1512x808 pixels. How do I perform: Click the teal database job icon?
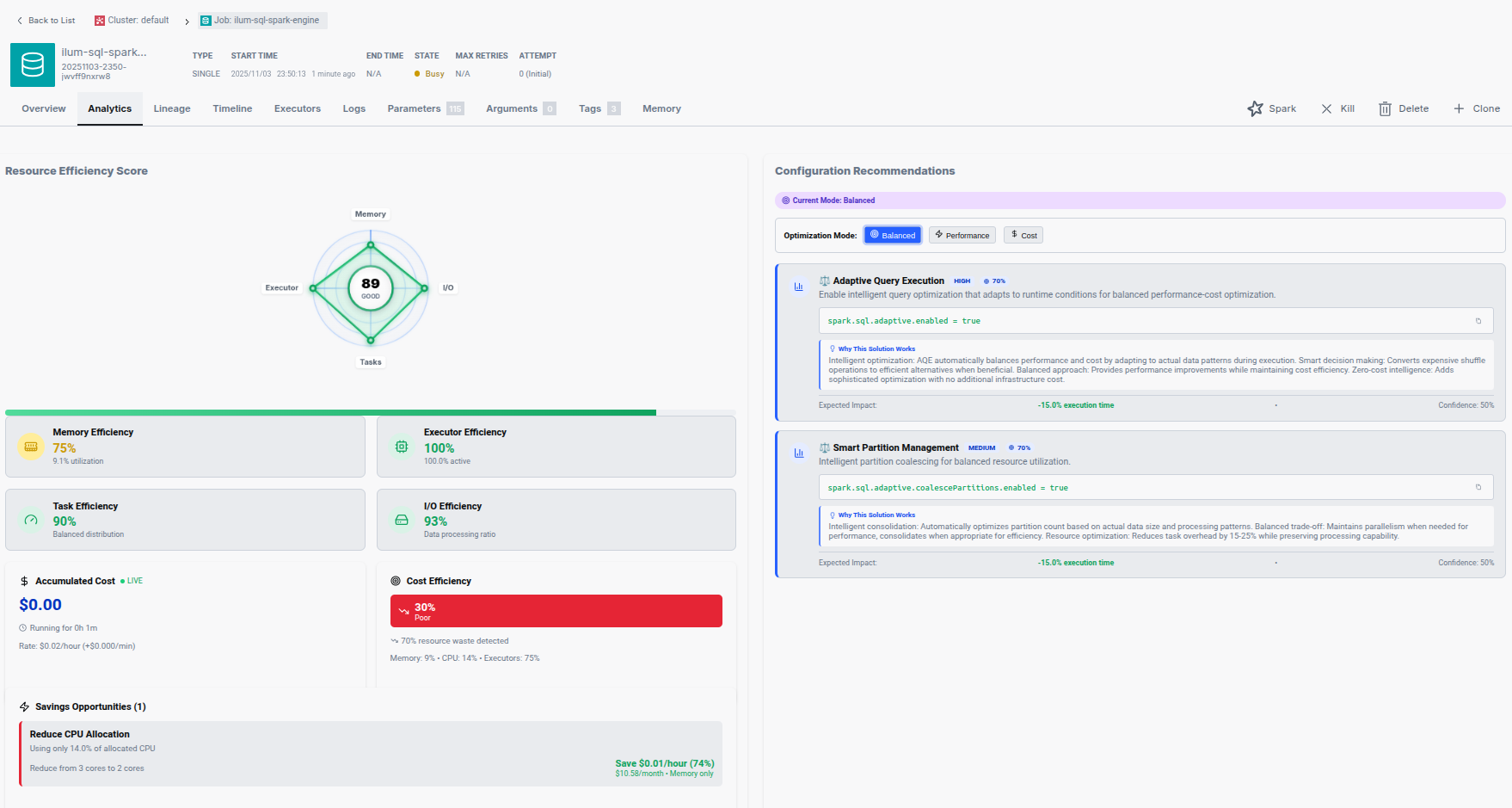pyautogui.click(x=33, y=65)
